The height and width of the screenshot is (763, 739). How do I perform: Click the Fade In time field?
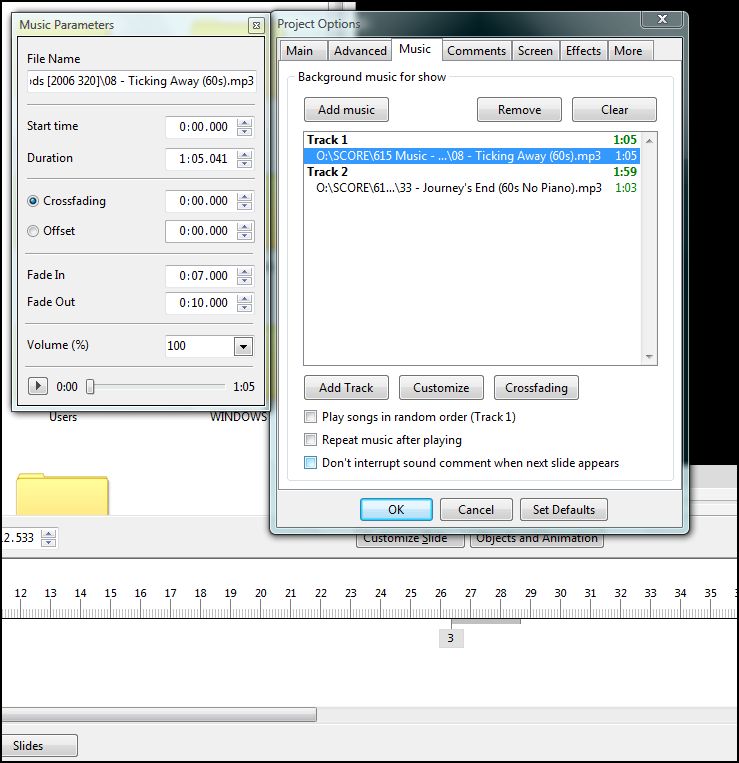click(200, 276)
